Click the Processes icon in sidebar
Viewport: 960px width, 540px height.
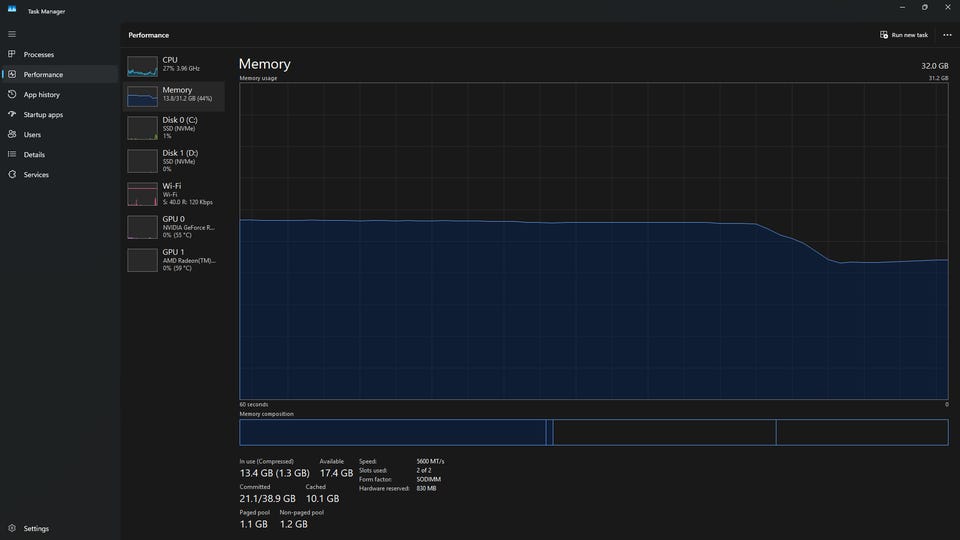tap(12, 54)
